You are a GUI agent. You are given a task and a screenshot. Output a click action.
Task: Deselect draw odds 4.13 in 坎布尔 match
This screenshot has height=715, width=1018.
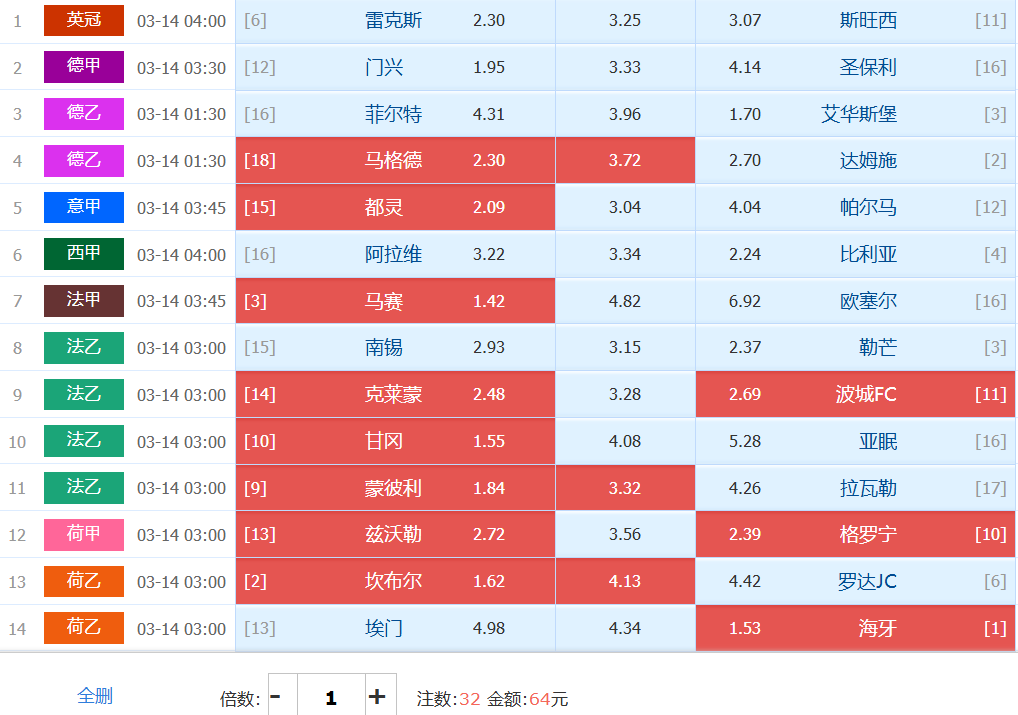click(x=625, y=581)
